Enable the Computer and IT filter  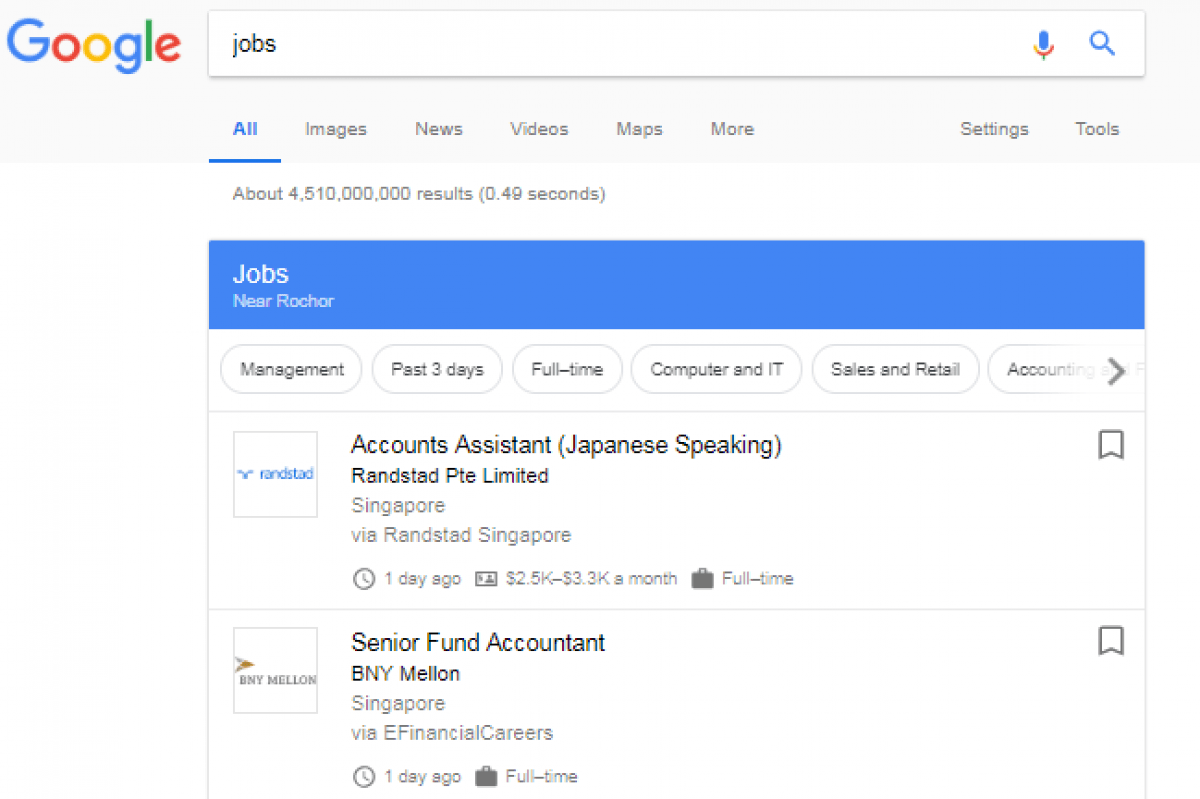(716, 369)
